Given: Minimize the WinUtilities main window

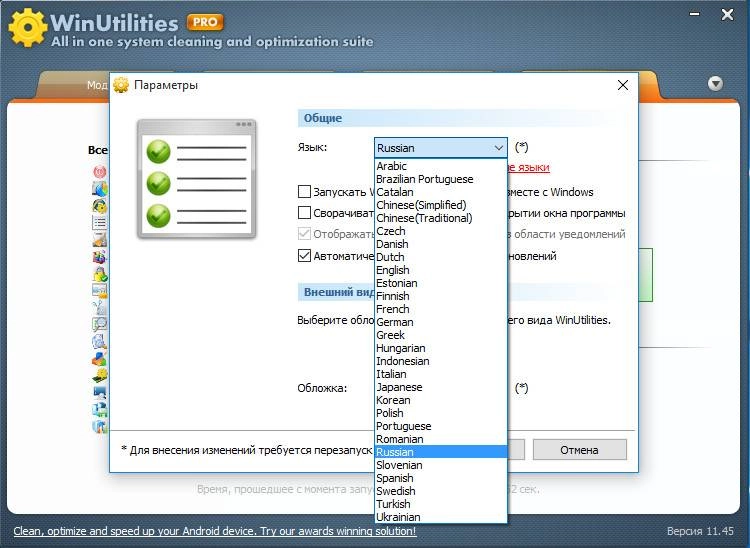Looking at the screenshot, I should point(695,14).
